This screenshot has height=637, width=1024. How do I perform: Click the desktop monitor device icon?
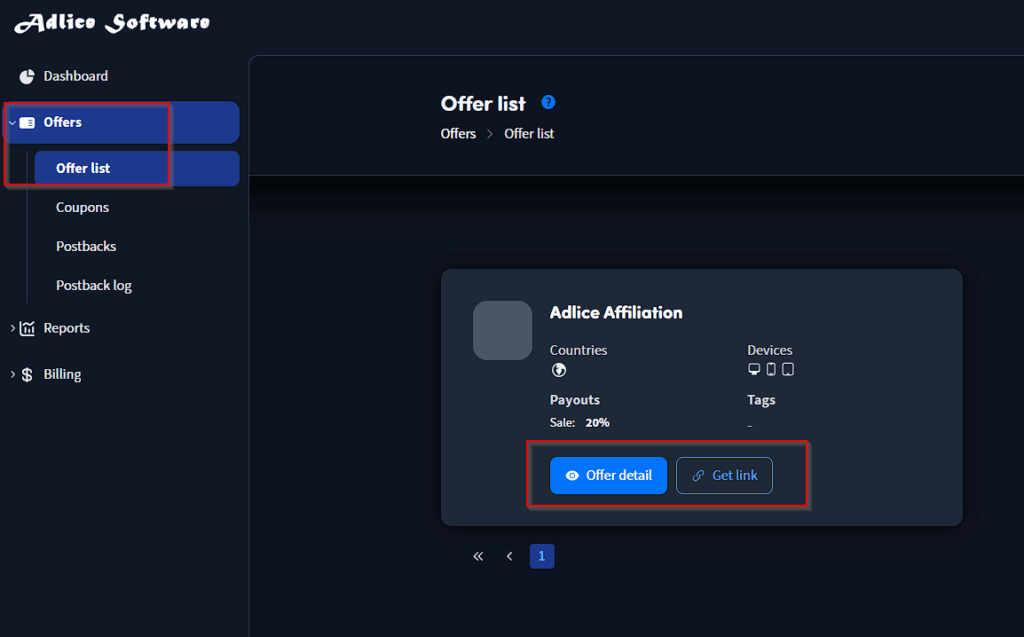(754, 370)
